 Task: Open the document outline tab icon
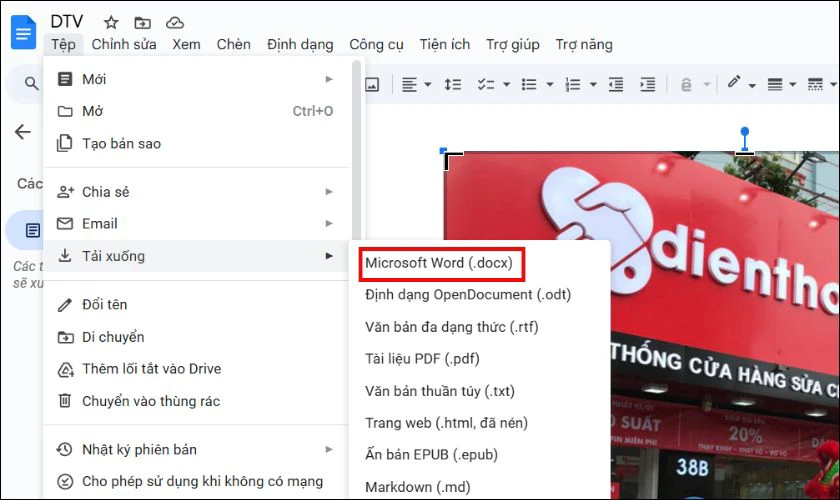tap(33, 230)
